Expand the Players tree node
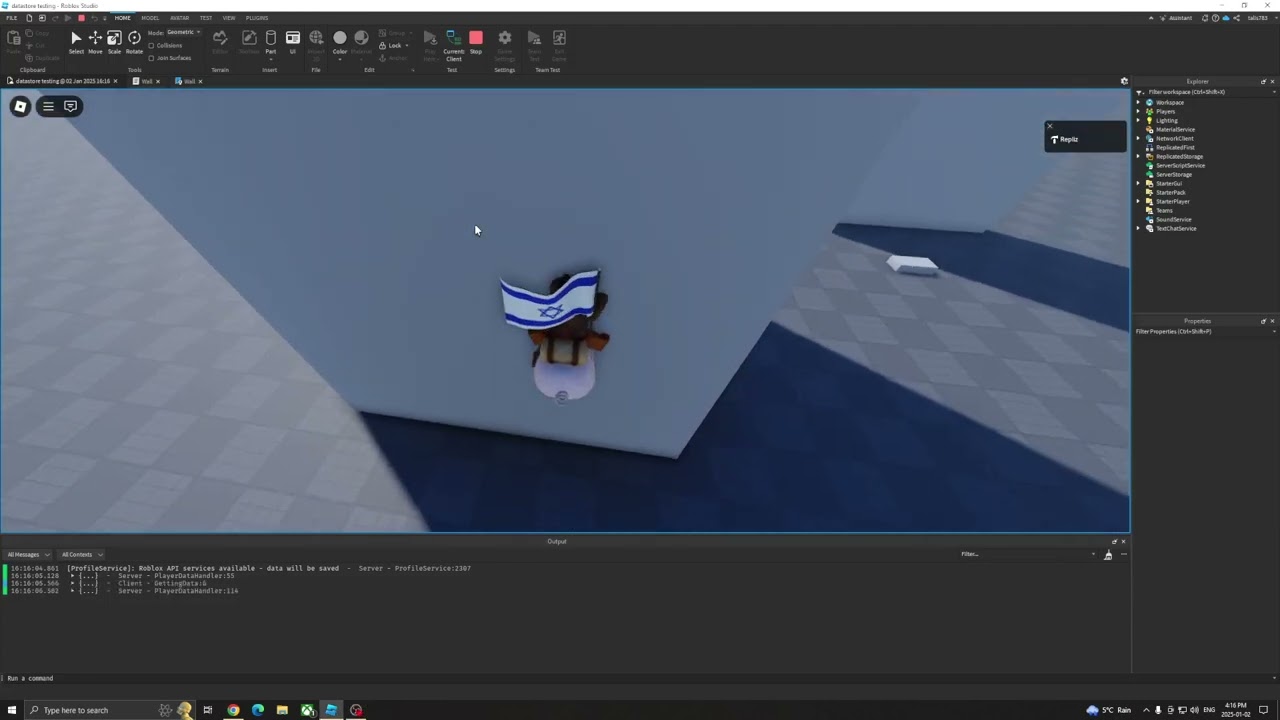Viewport: 1280px width, 720px height. (x=1138, y=111)
